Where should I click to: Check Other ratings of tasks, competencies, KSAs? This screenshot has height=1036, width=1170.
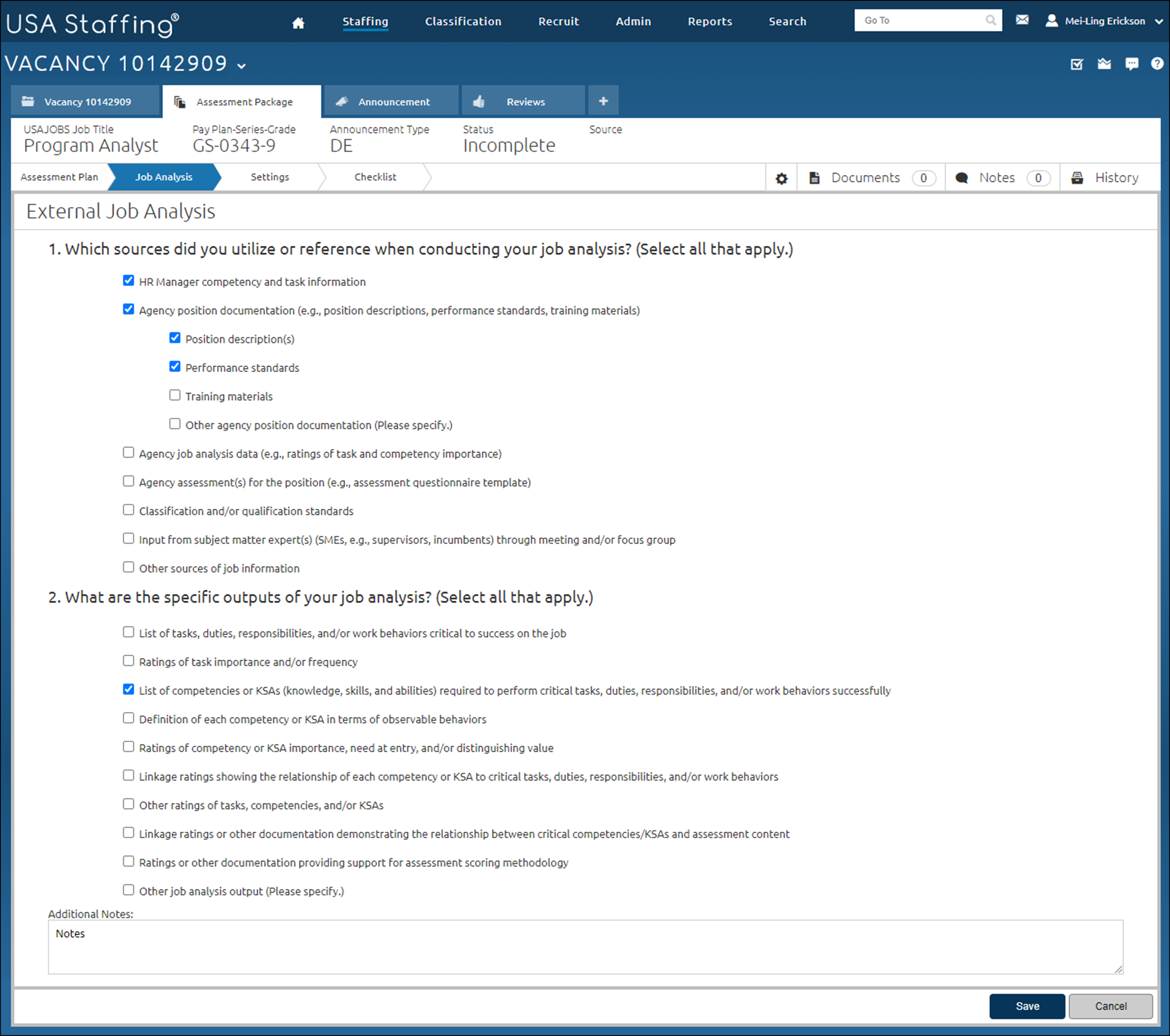coord(128,804)
